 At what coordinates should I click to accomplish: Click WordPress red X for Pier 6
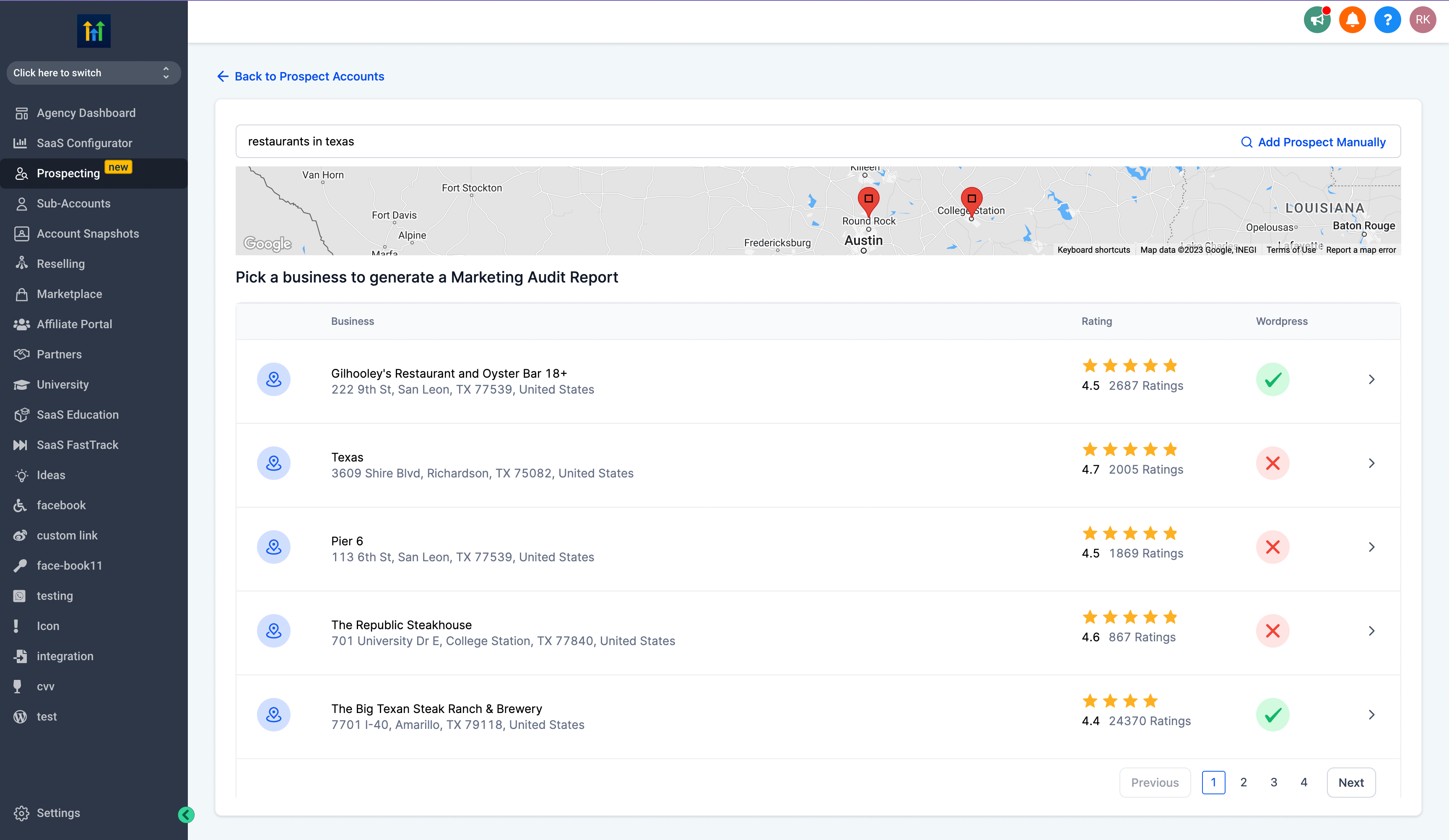pos(1272,547)
